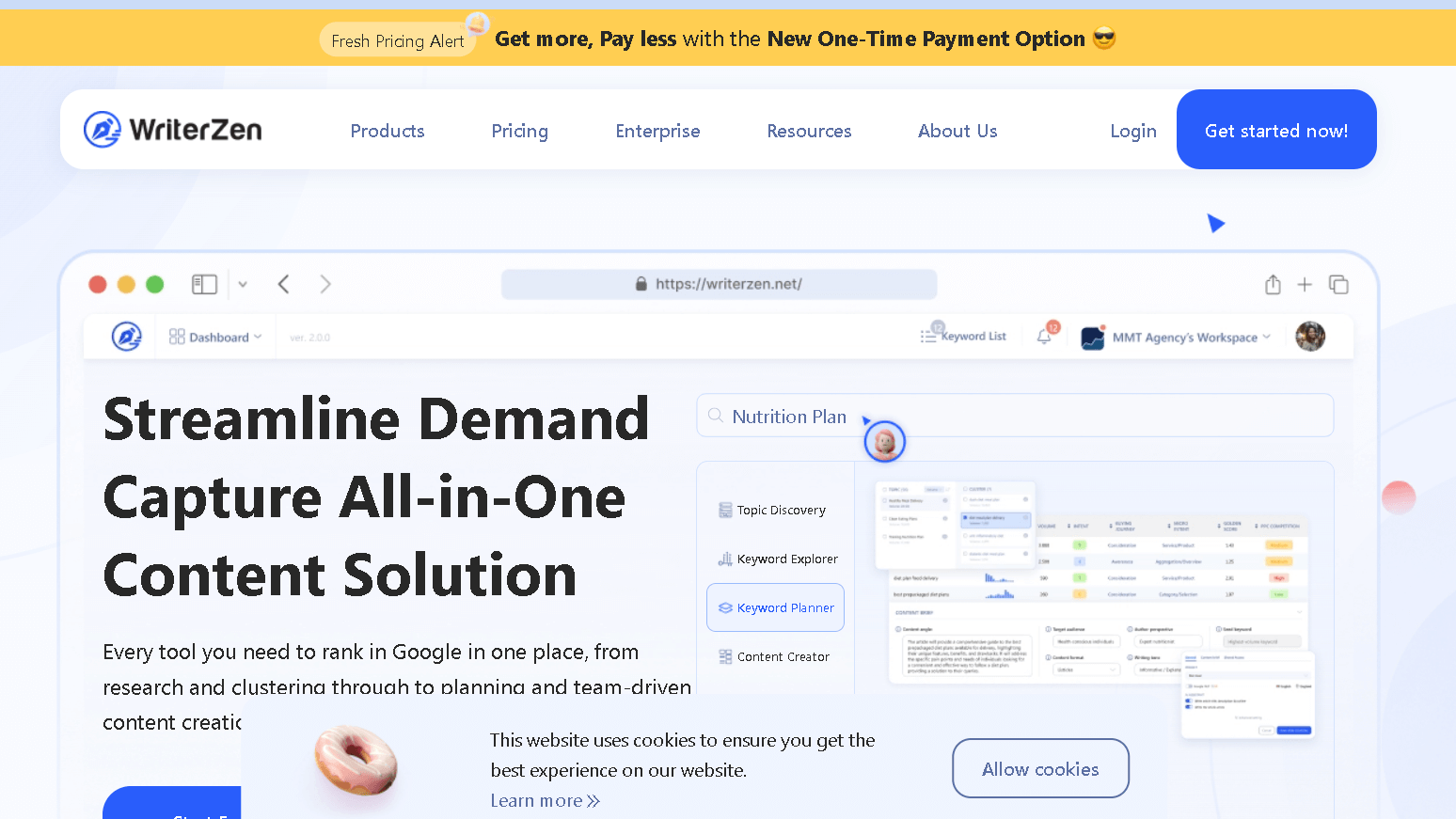The width and height of the screenshot is (1456, 819).
Task: Click the WriterZen icon in dashboard bar
Action: [126, 336]
